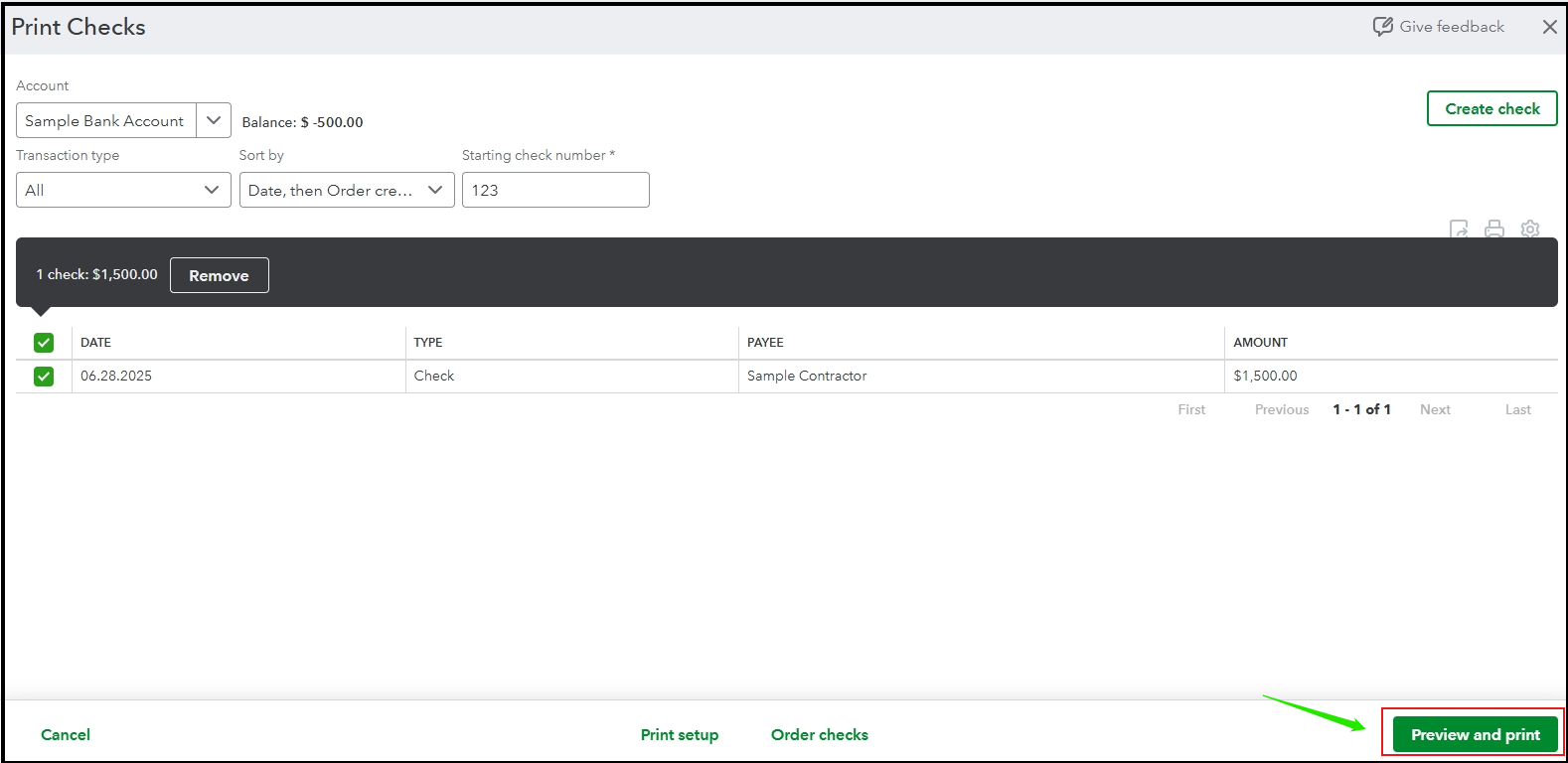Screen dimensions: 1568x763
Task: Go to the Previous page link
Action: [1282, 409]
